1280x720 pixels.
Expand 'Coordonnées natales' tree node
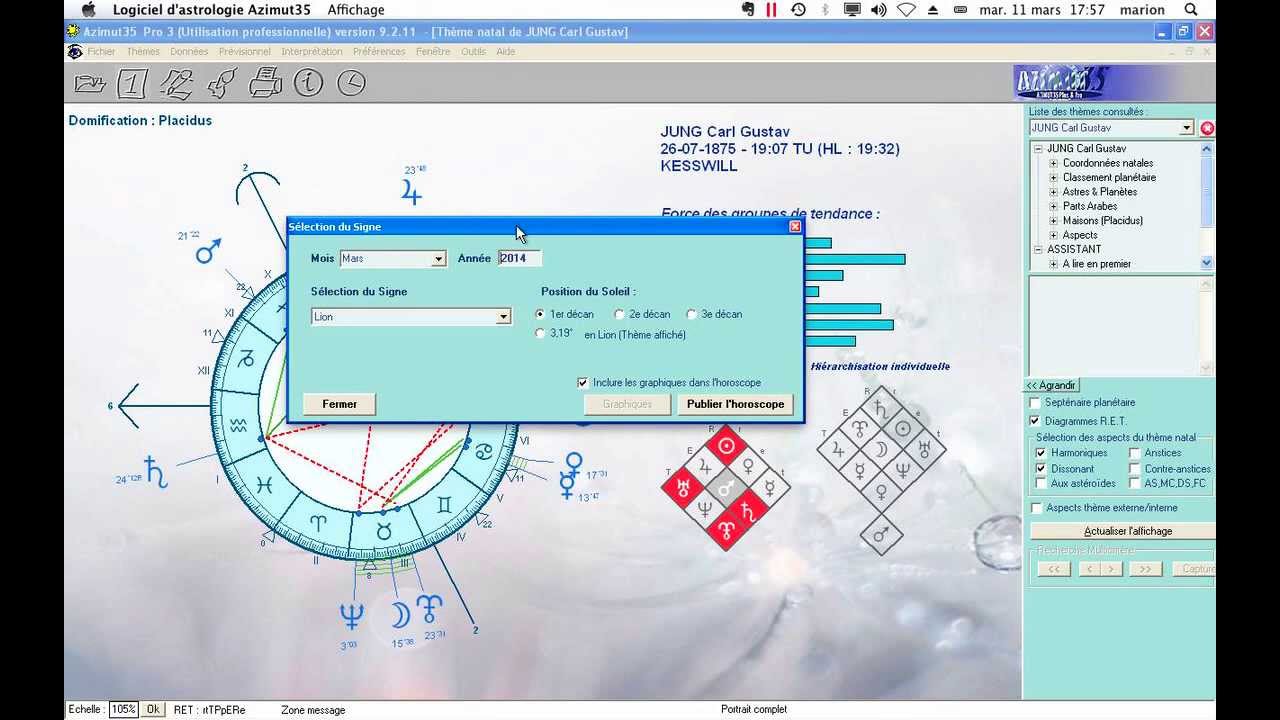coord(1053,163)
